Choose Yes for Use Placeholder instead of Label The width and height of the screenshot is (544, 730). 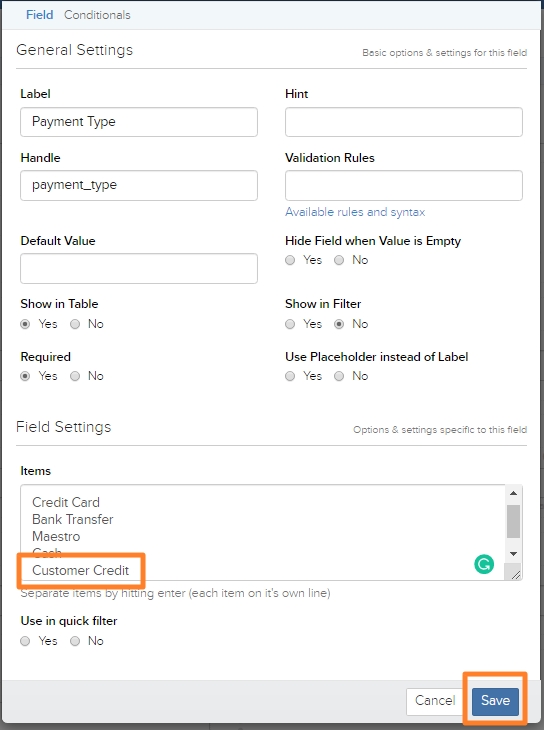tap(290, 376)
